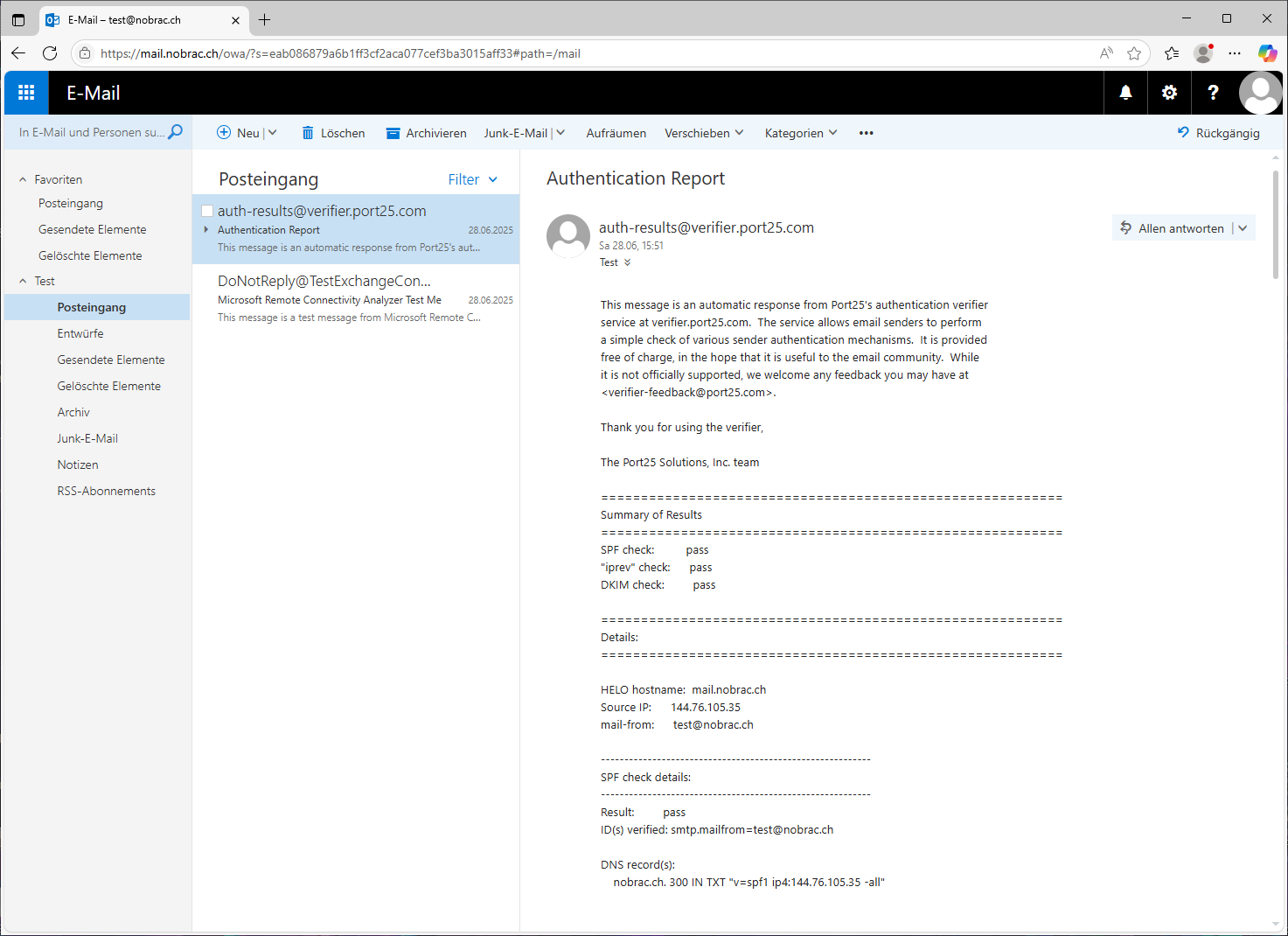Image resolution: width=1288 pixels, height=936 pixels.
Task: Click the browser address bar URL
Action: click(x=340, y=53)
